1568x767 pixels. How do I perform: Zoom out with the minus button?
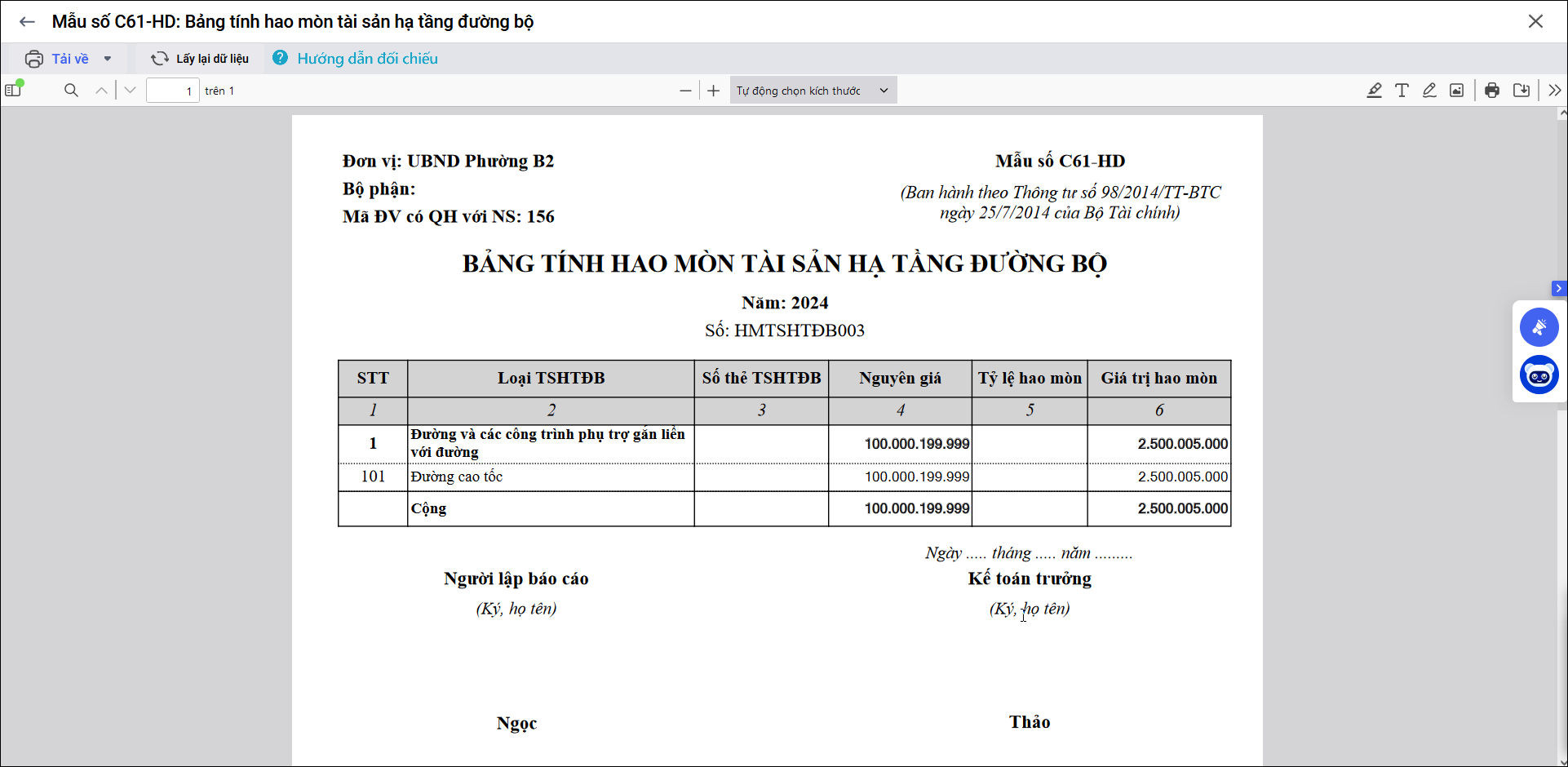point(685,91)
